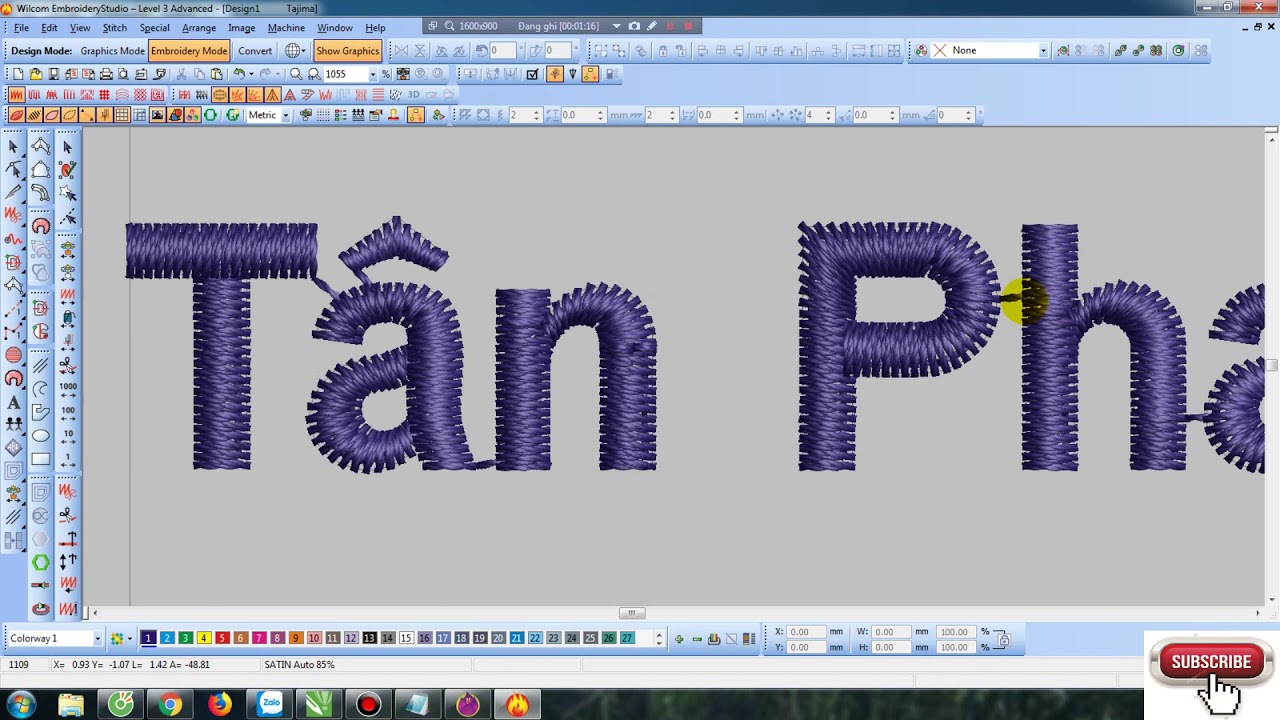
Task: Click the Cut scissors icon
Action: point(181,74)
